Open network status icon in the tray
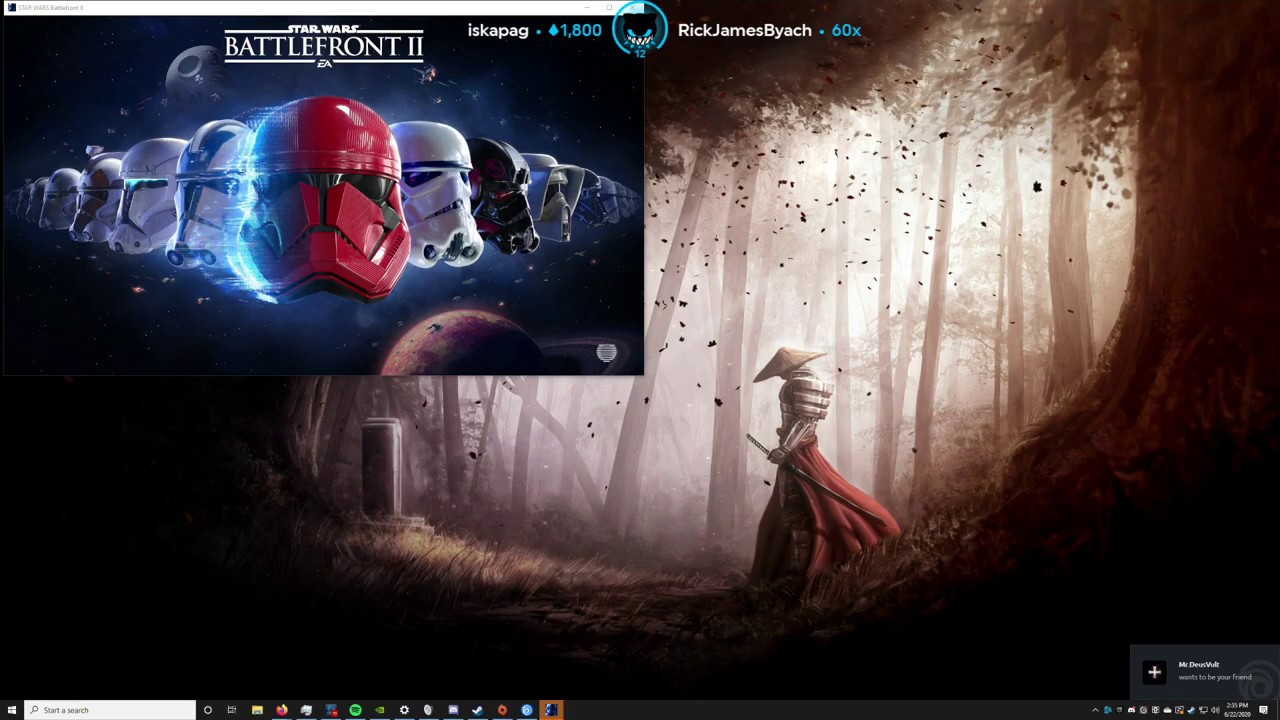The image size is (1280, 720). click(x=1203, y=710)
